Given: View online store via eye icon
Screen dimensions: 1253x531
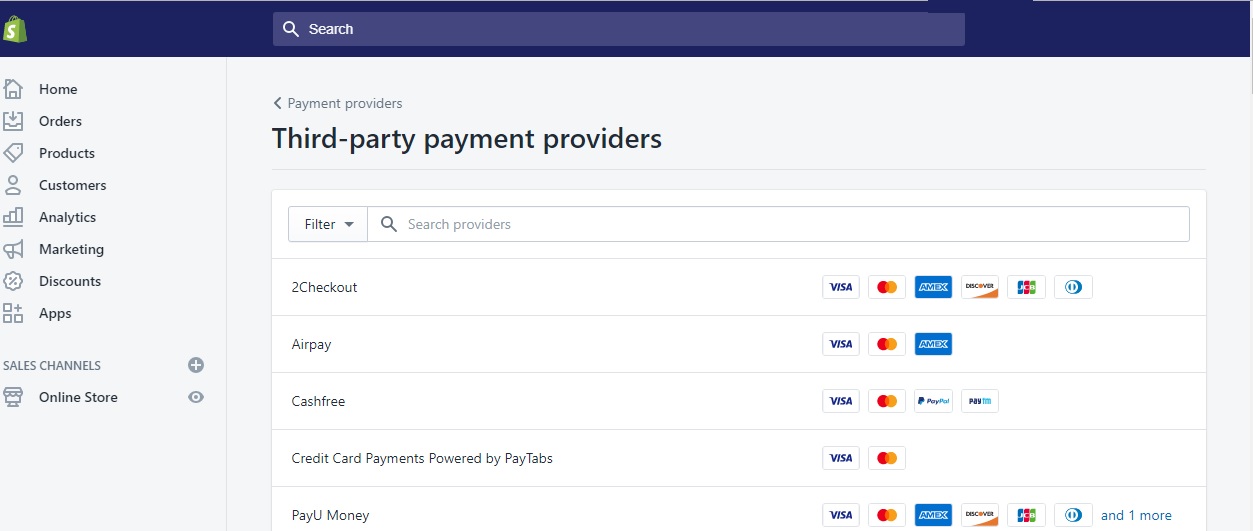Looking at the screenshot, I should click(196, 397).
